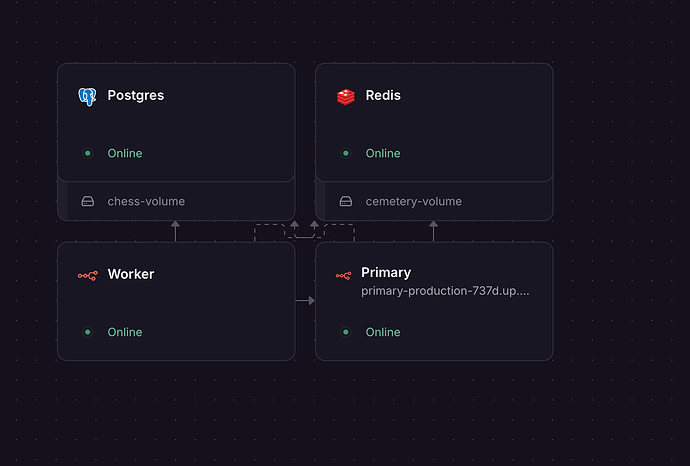Viewport: 690px width, 466px height.
Task: Click the Redis online status dot
Action: (x=345, y=154)
